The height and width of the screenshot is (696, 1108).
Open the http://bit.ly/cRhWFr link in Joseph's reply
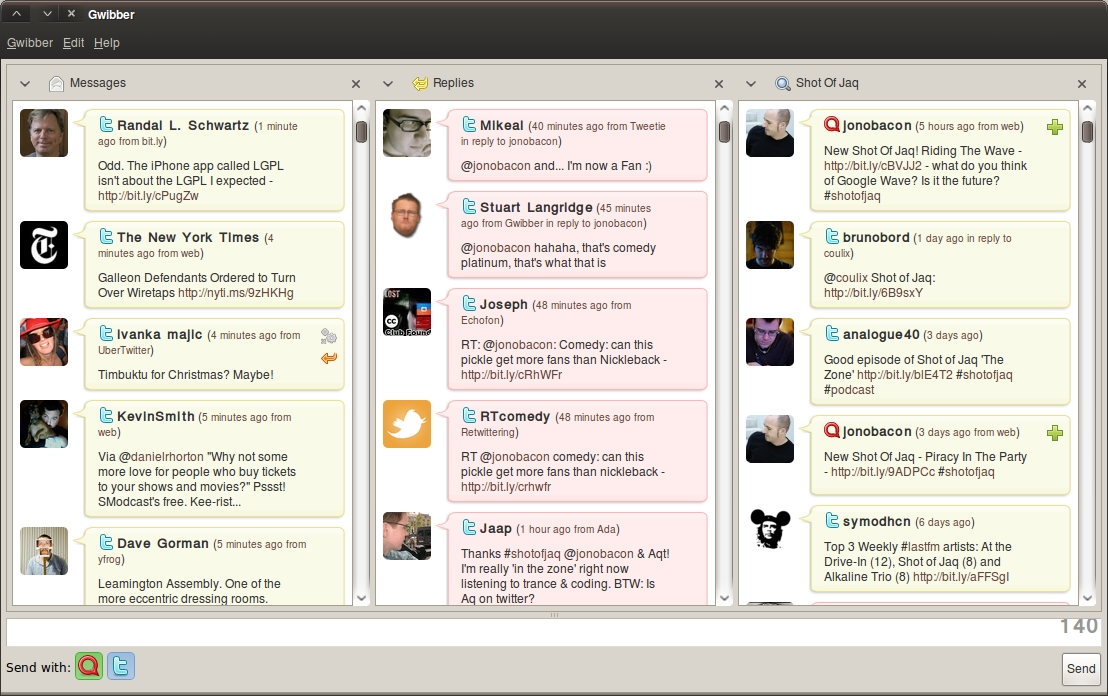coord(512,374)
